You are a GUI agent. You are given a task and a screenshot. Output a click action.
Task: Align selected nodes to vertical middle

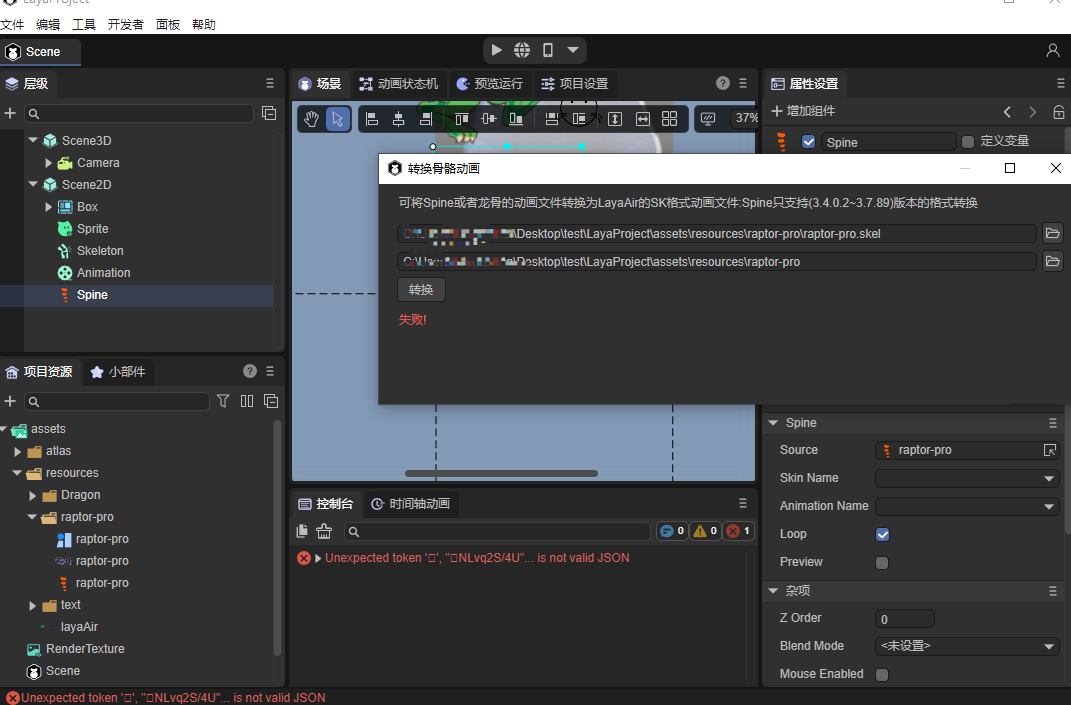(x=488, y=119)
